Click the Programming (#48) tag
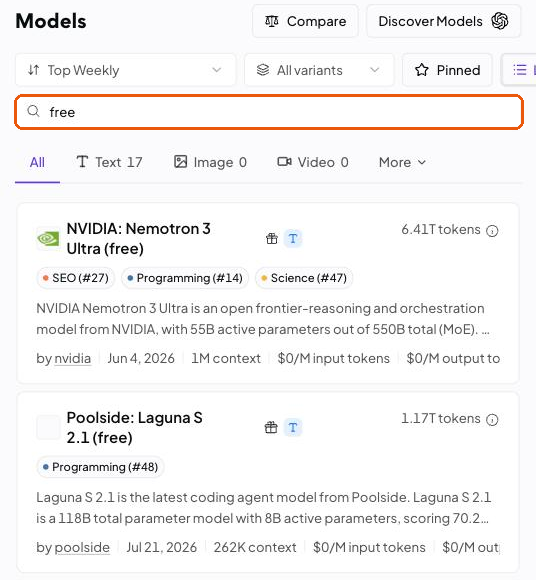 pos(101,467)
